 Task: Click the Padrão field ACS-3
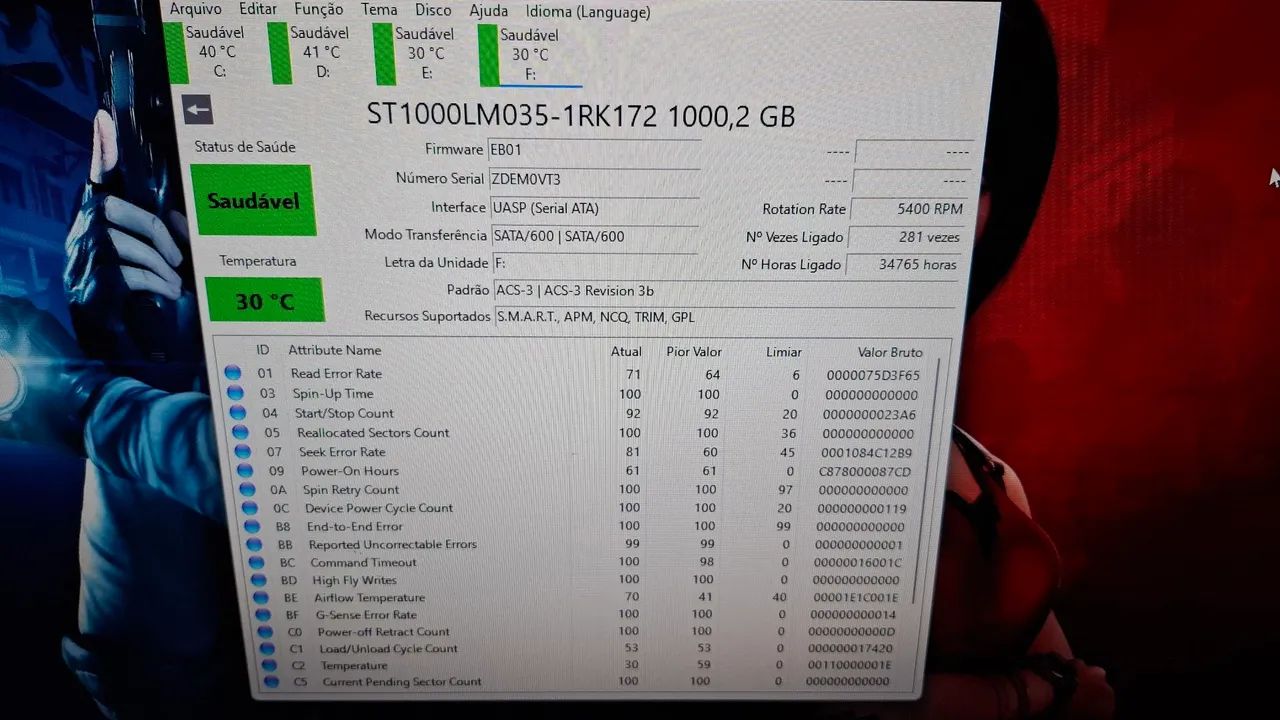coord(728,291)
